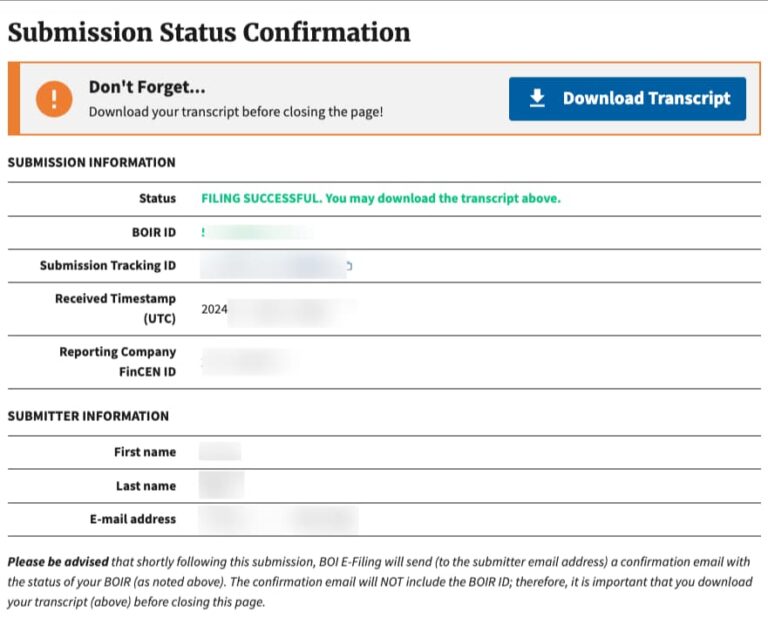This screenshot has height=625, width=768.
Task: Select the SUBMITTER INFORMATION section header
Action: tap(88, 416)
